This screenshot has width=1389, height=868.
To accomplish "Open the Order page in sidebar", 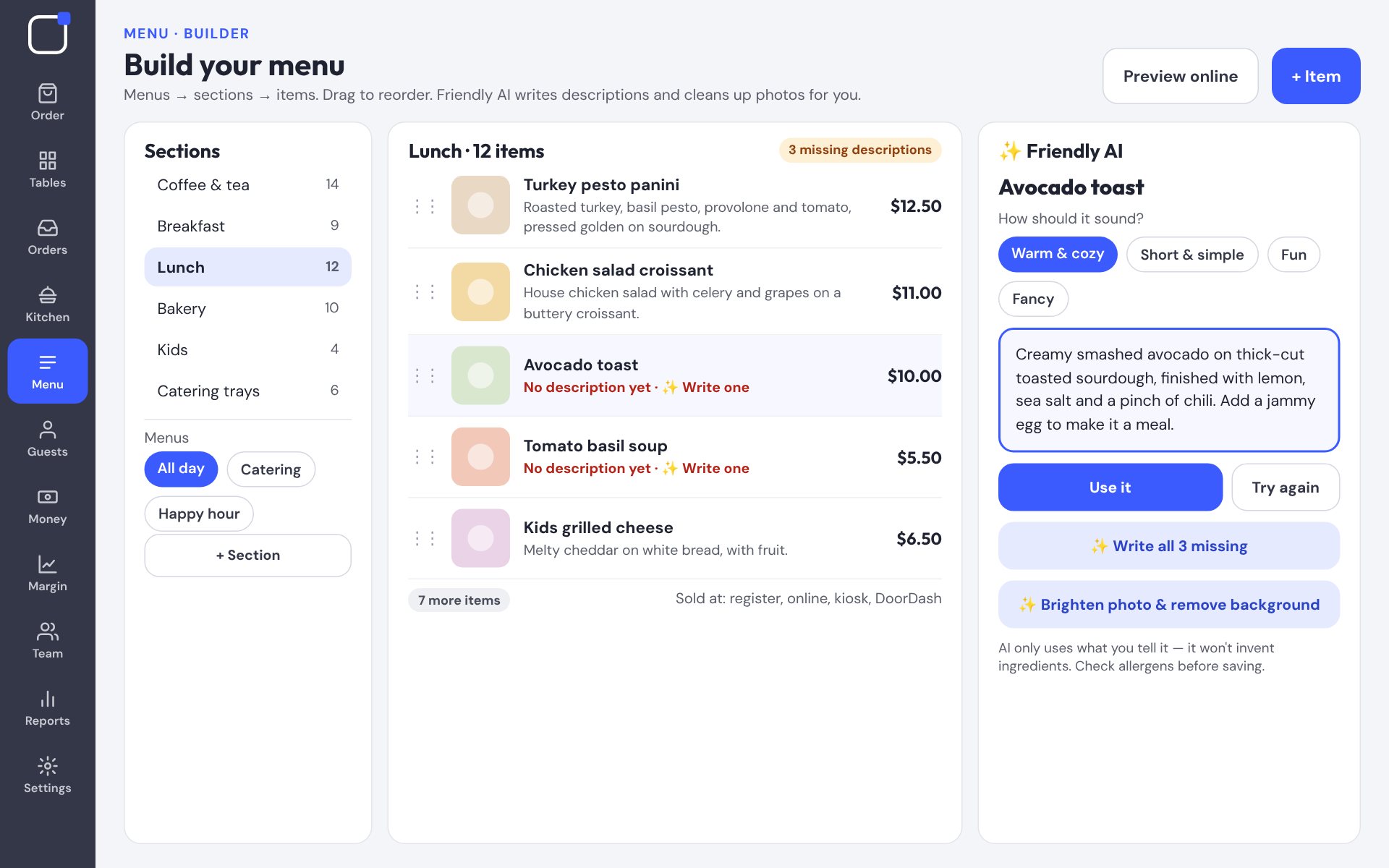I will 48,102.
